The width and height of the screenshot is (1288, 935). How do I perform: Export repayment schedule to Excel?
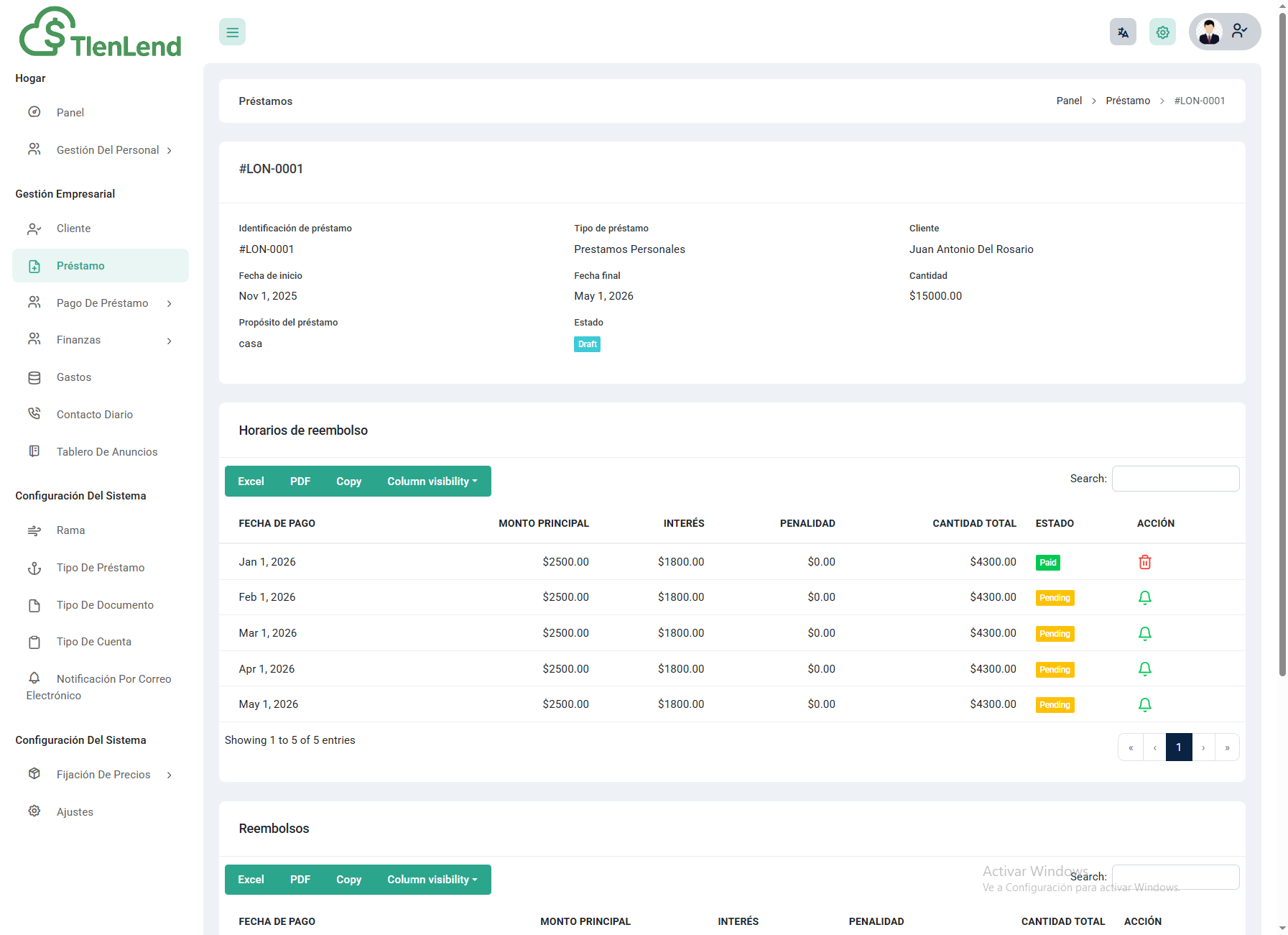(251, 482)
